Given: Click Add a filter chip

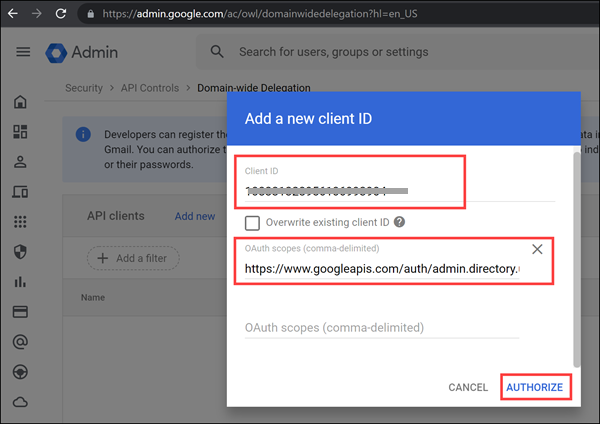Looking at the screenshot, I should click(133, 258).
